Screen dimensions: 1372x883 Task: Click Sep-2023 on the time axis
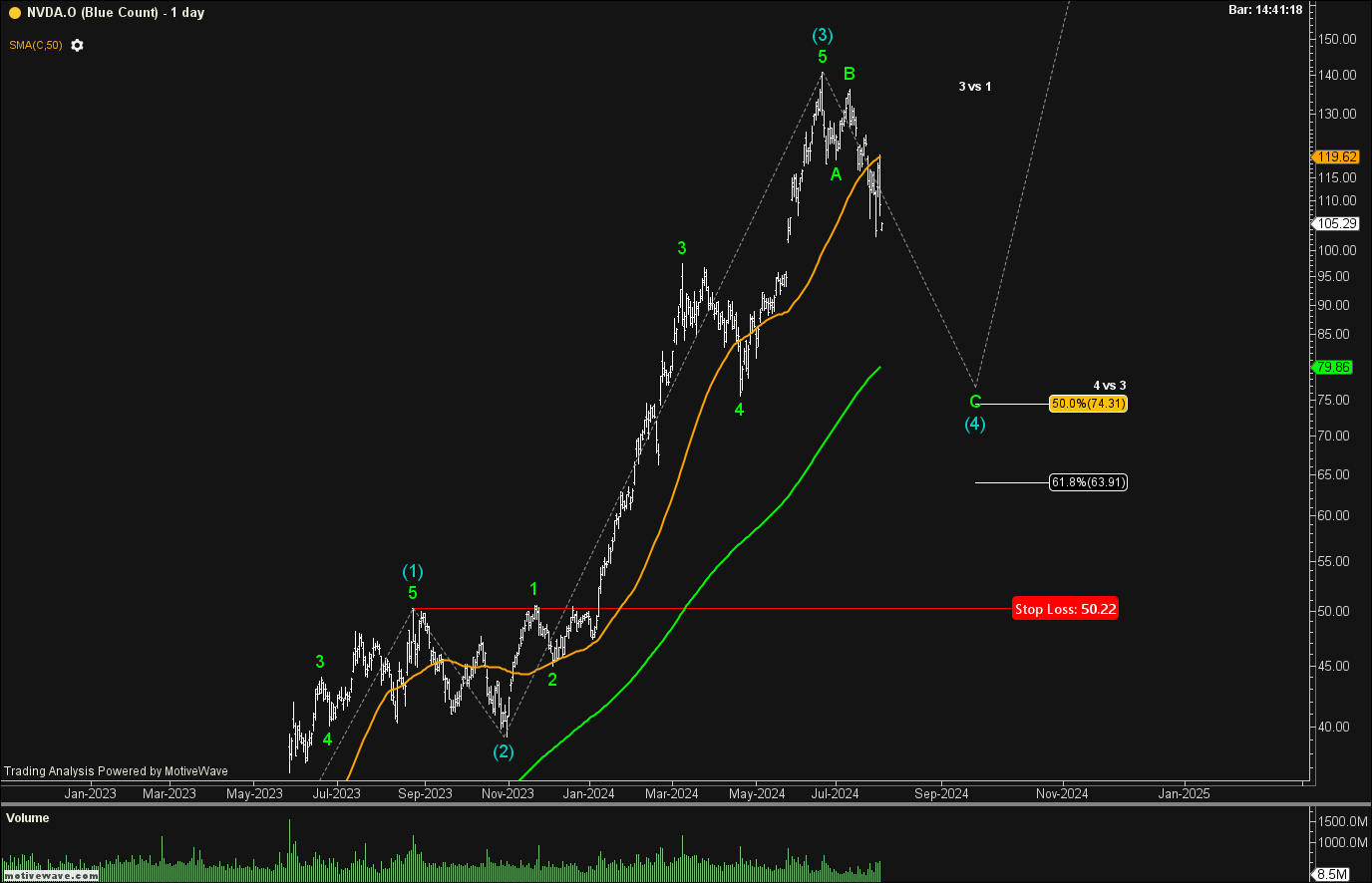(x=426, y=794)
